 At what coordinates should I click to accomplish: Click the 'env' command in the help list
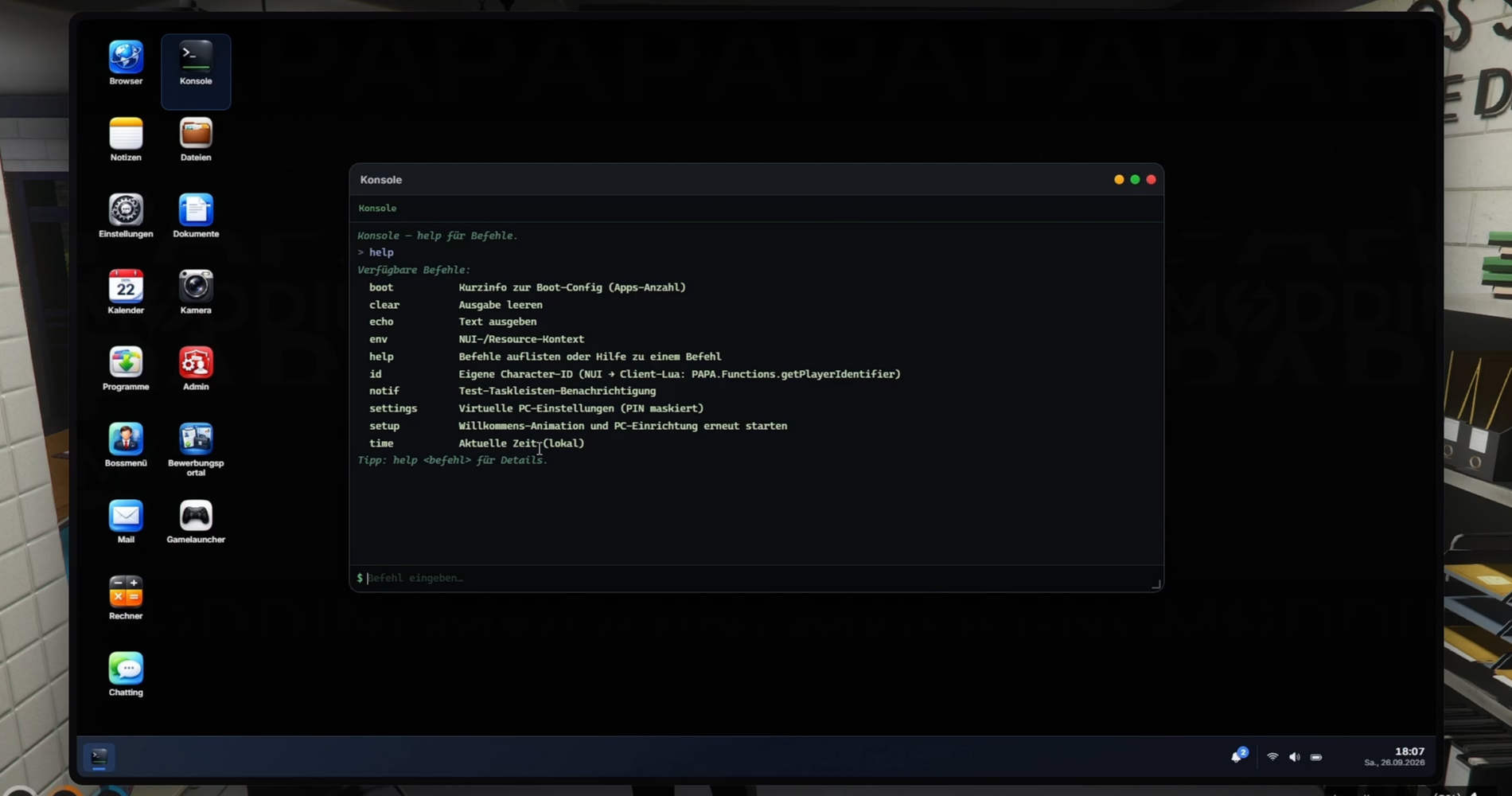378,339
